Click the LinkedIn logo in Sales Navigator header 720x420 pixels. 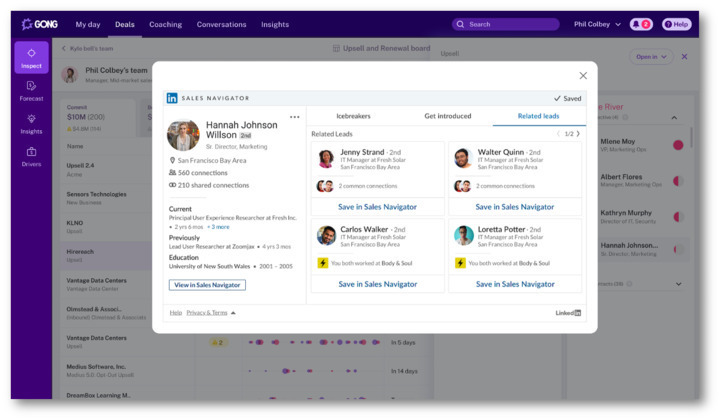(172, 98)
